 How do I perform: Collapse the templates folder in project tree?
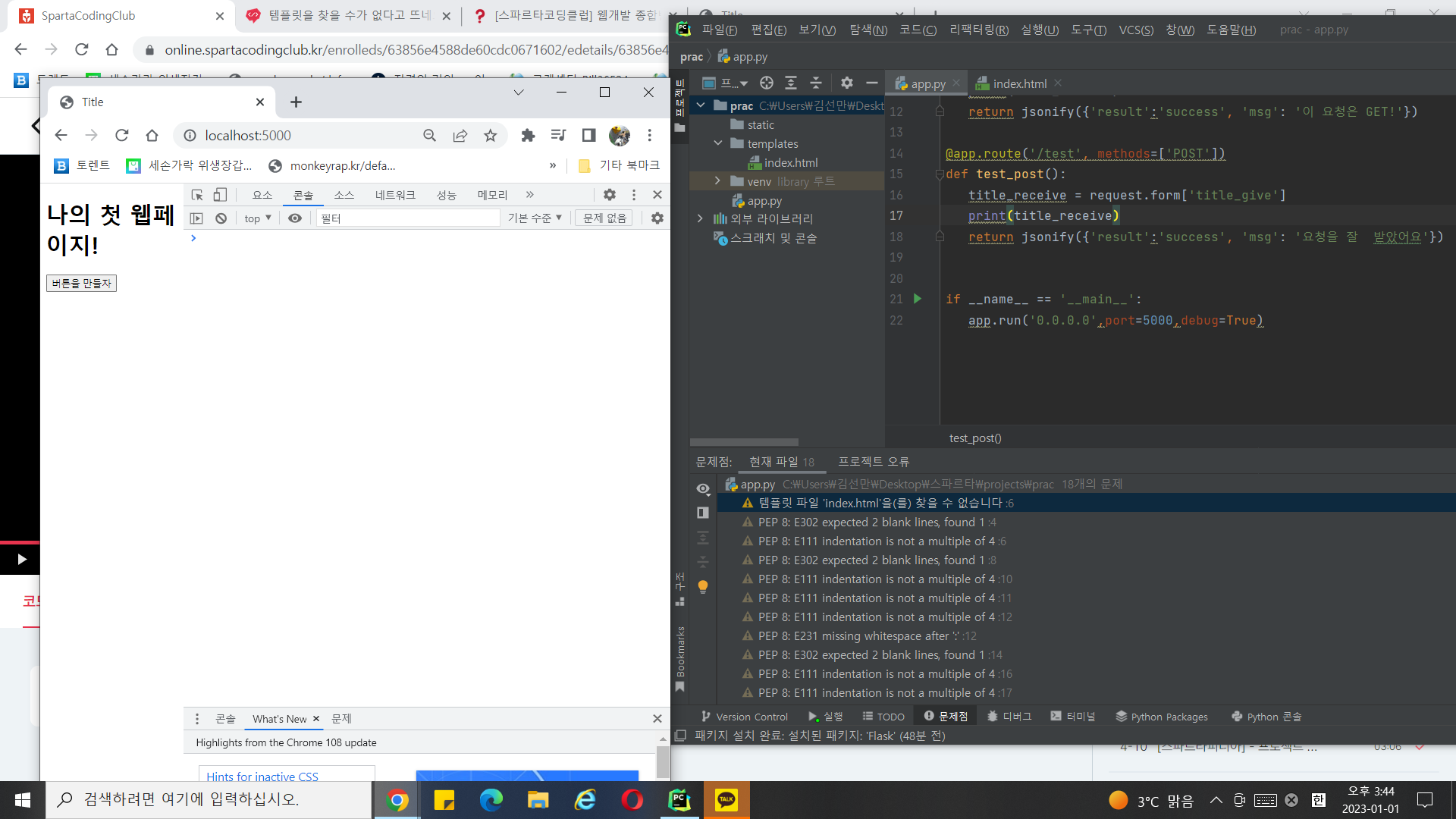(x=718, y=143)
